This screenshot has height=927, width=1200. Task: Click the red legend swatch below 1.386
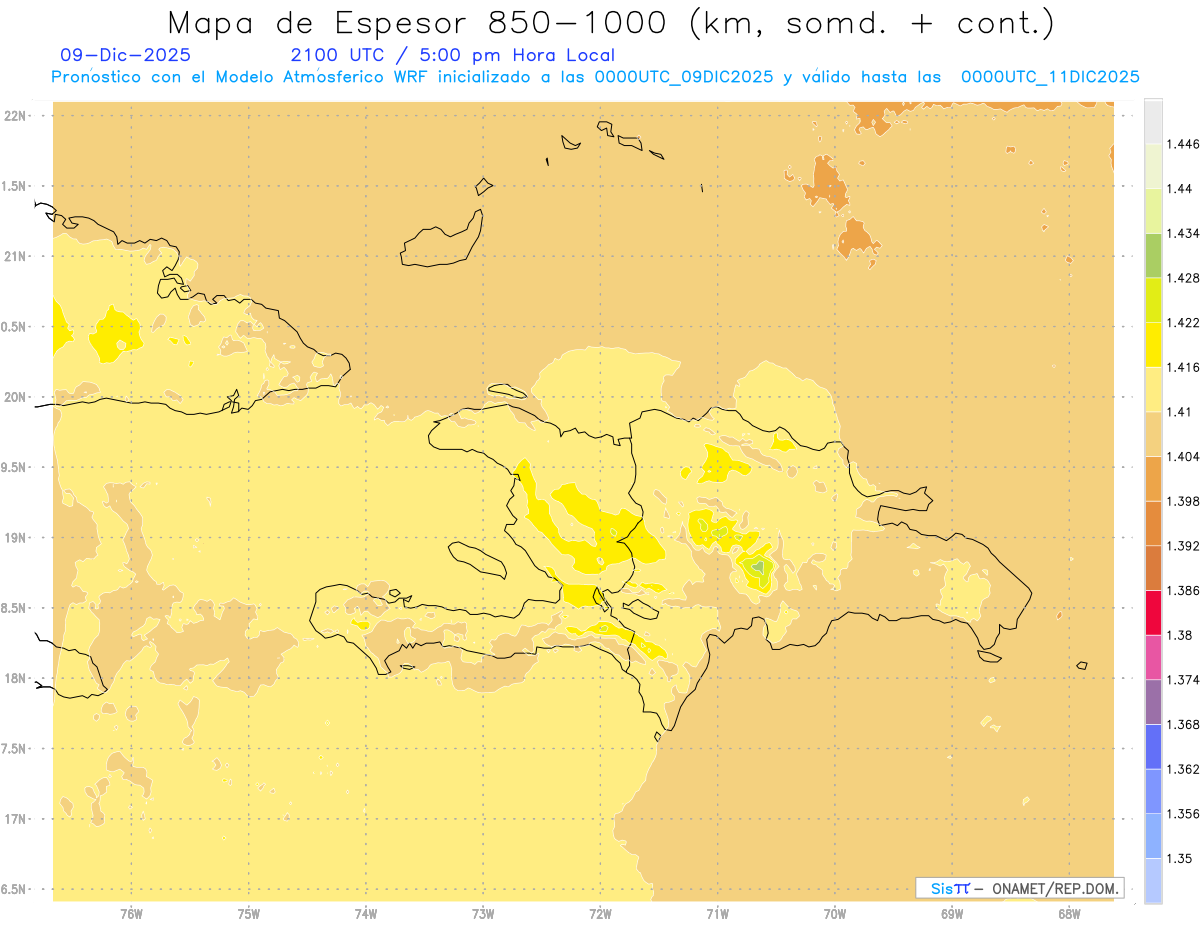click(1153, 612)
